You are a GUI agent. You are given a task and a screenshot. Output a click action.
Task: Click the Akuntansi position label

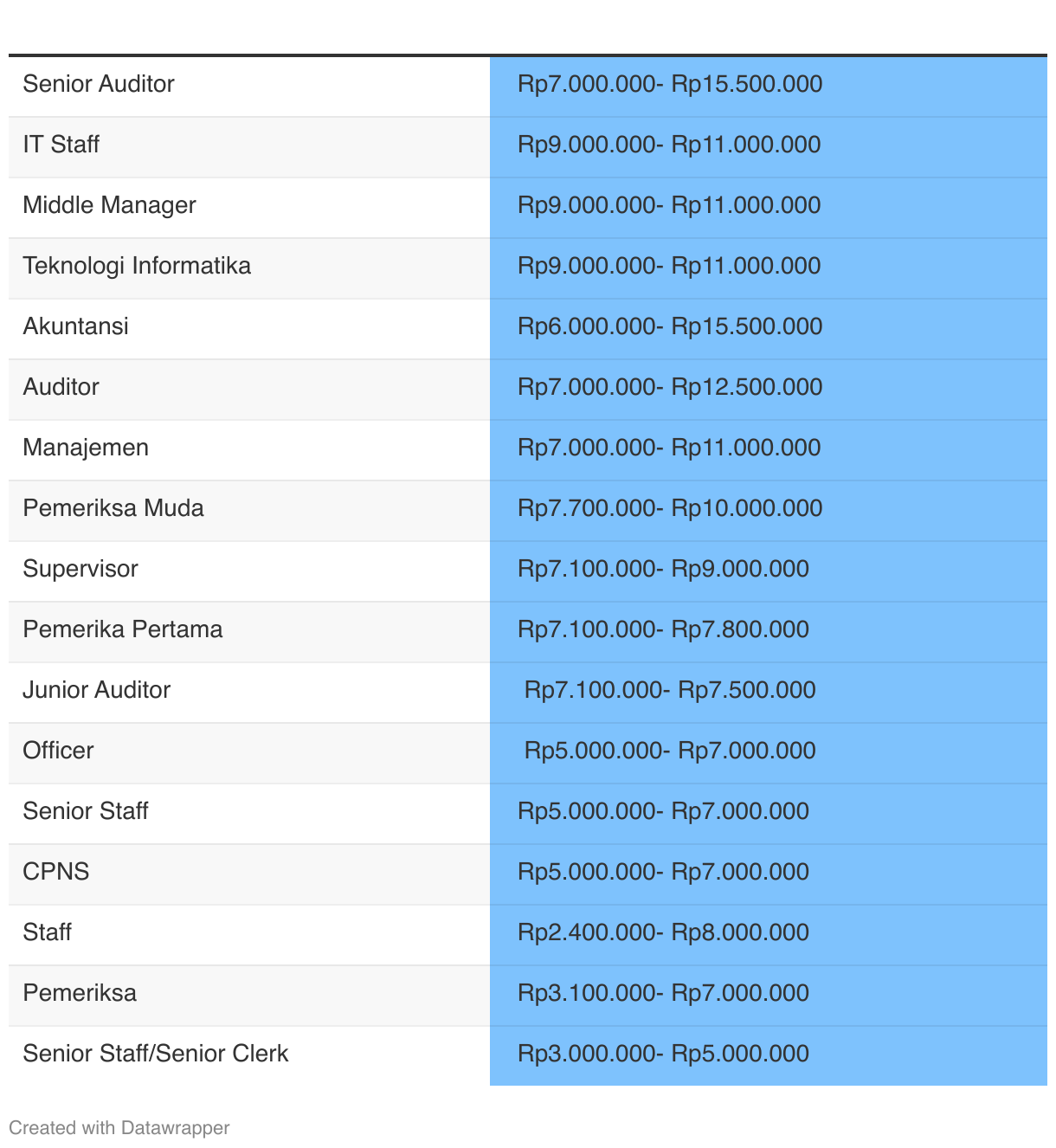click(76, 326)
